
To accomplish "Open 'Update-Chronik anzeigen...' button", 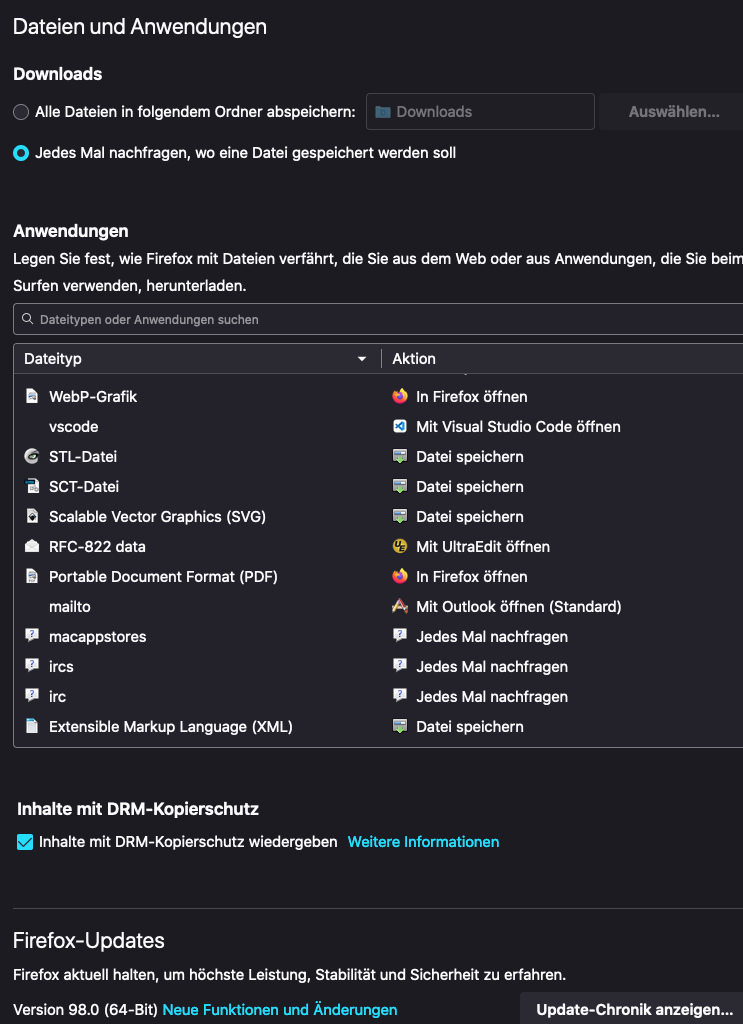I will (x=634, y=1010).
